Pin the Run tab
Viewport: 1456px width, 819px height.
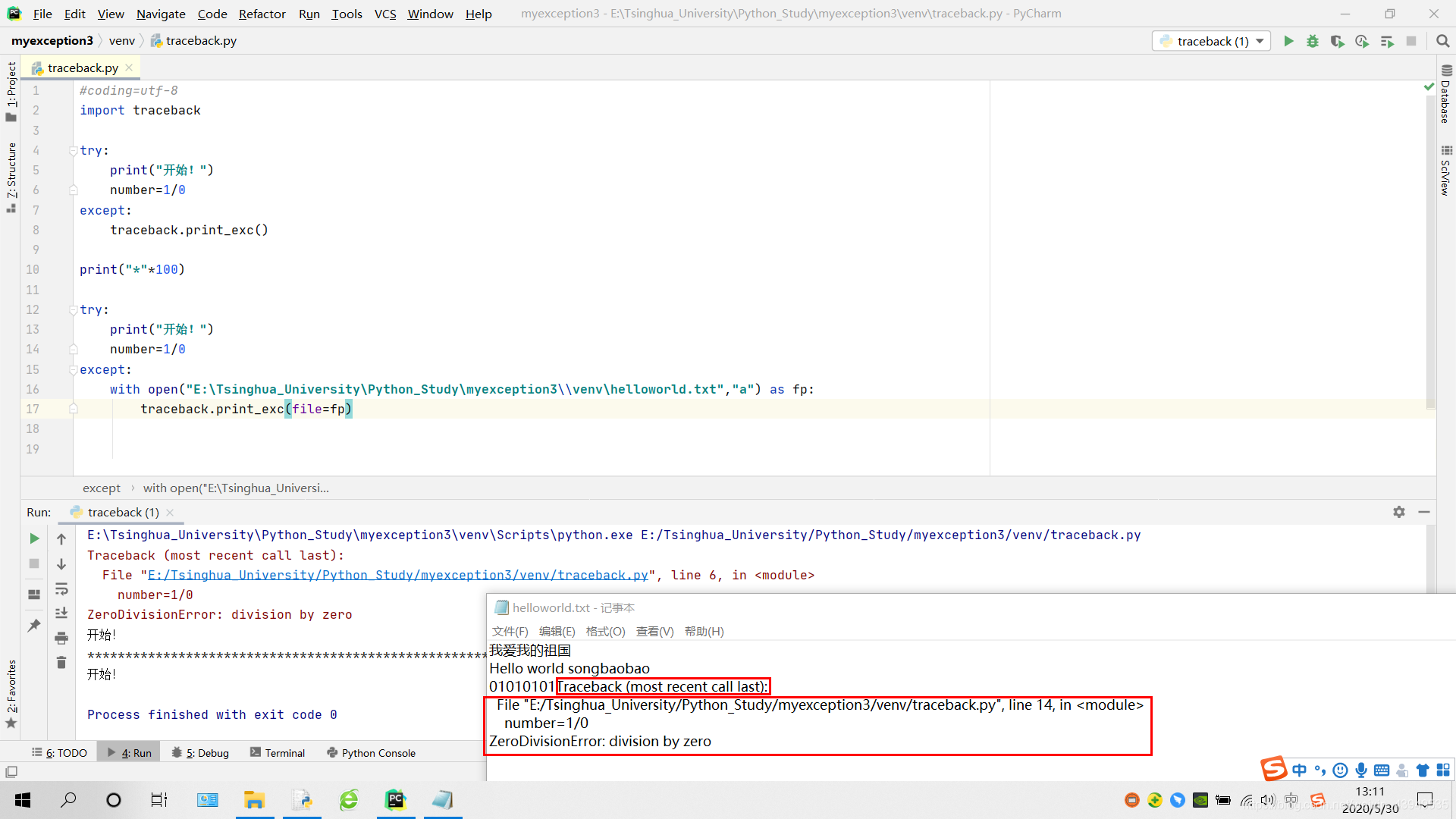coord(34,626)
